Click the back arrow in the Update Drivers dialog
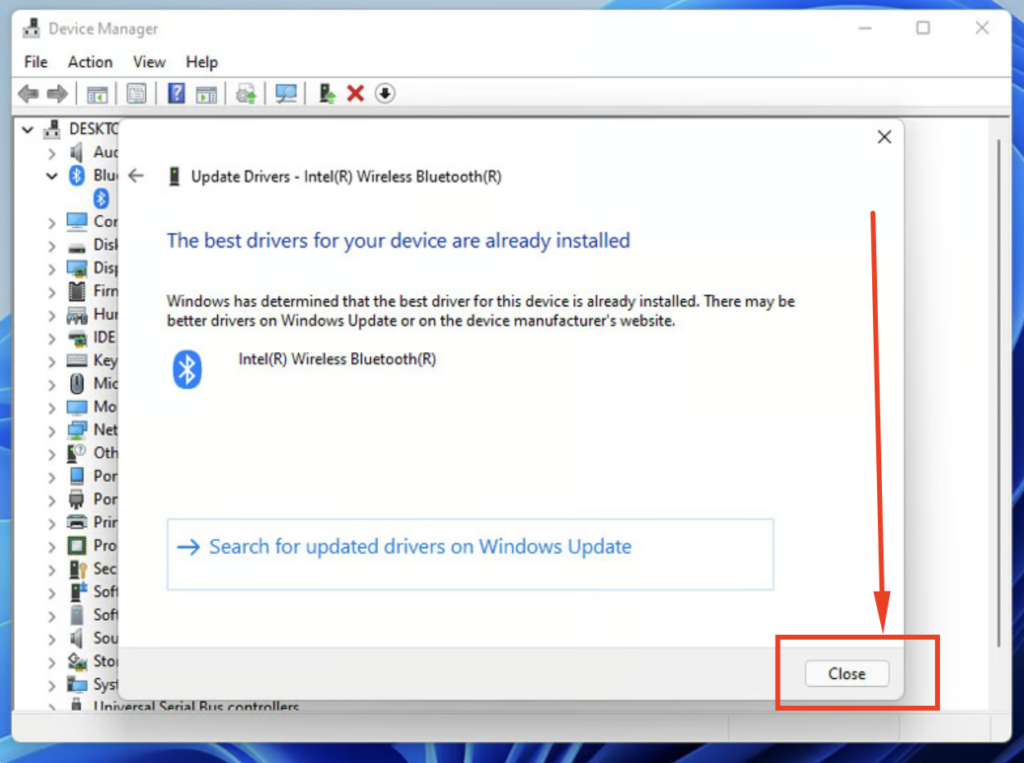Viewport: 1024px width, 763px height. coord(137,176)
